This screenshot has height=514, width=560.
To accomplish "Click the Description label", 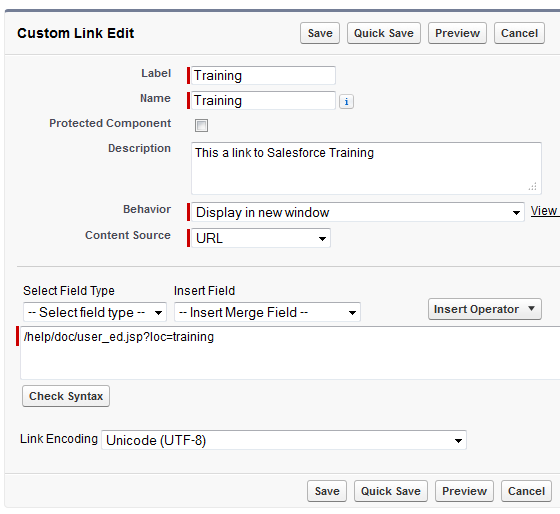I will [x=139, y=148].
